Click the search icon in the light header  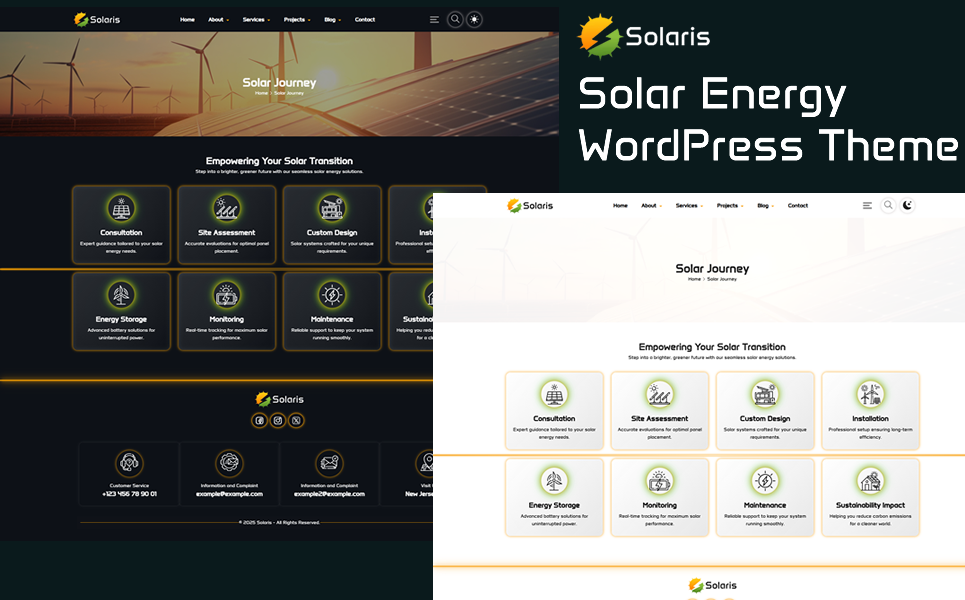tap(888, 205)
